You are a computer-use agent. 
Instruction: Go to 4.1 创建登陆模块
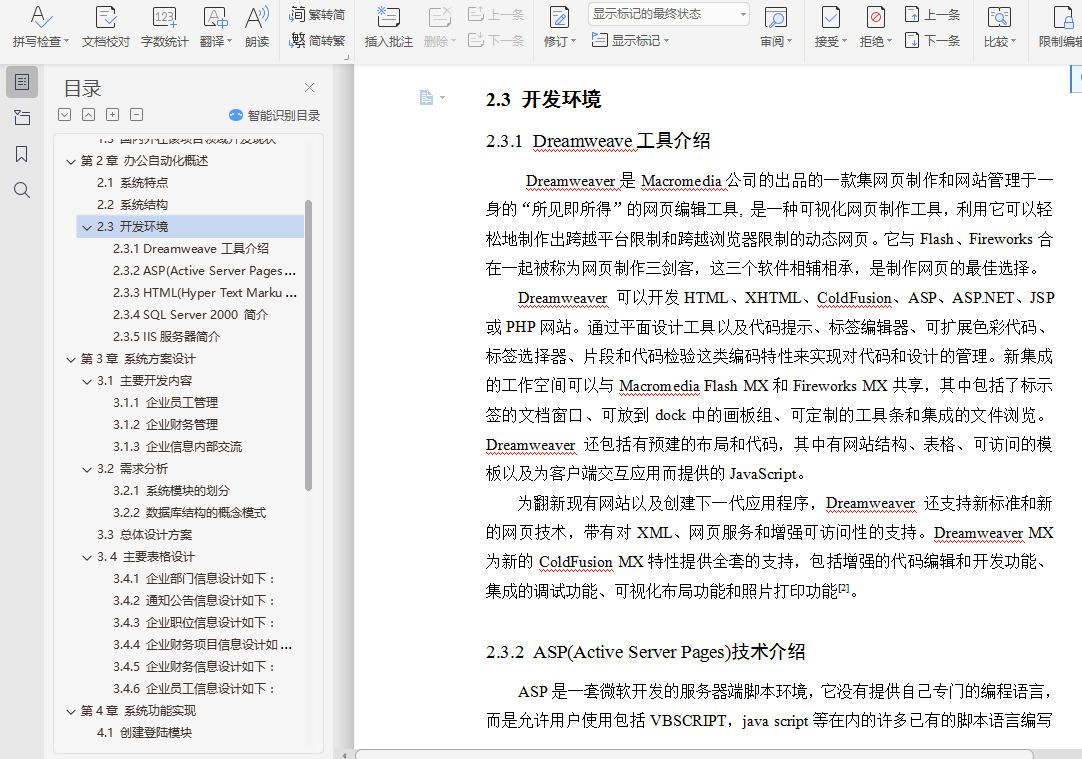coord(144,733)
